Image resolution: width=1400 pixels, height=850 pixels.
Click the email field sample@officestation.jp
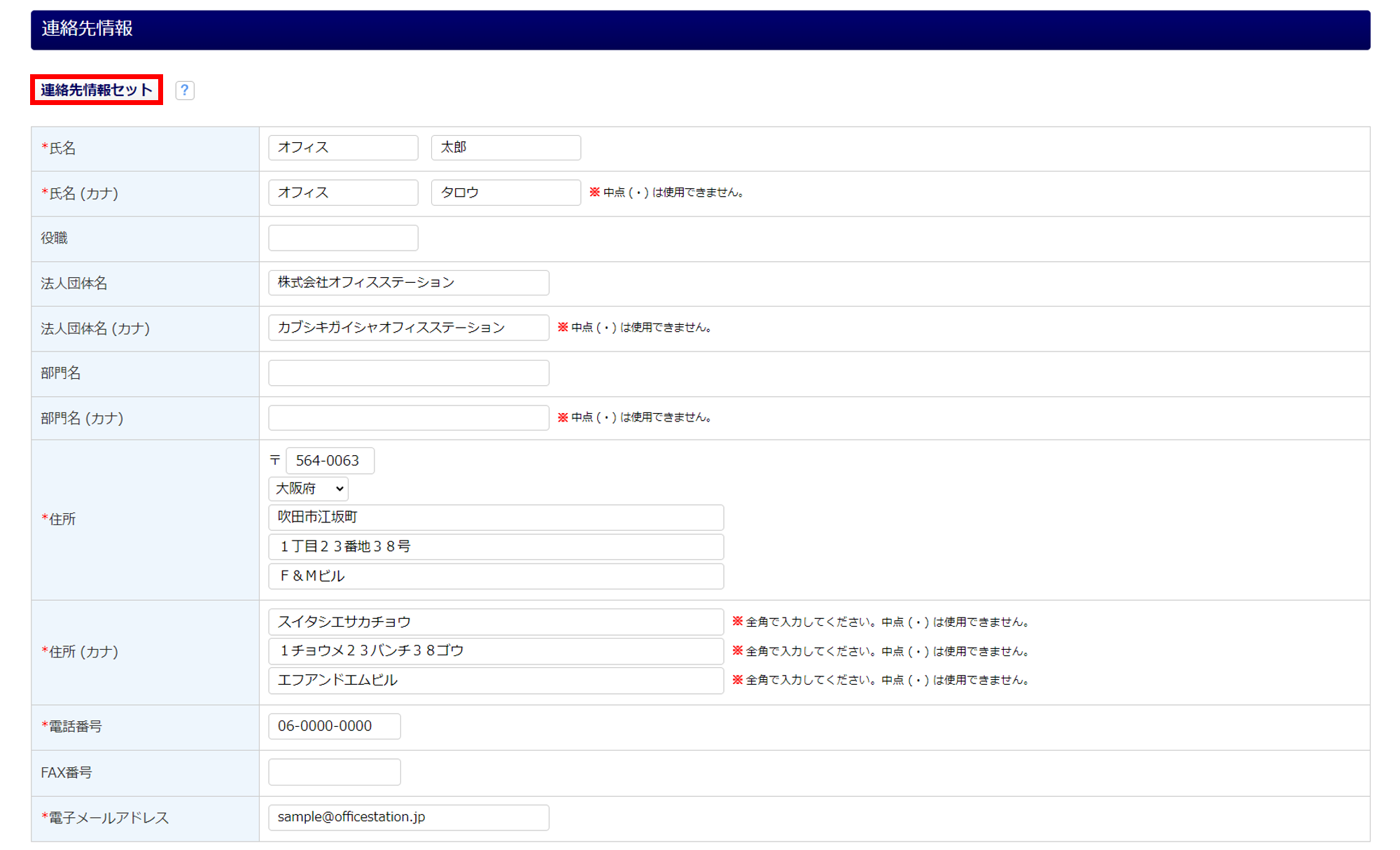(x=408, y=817)
